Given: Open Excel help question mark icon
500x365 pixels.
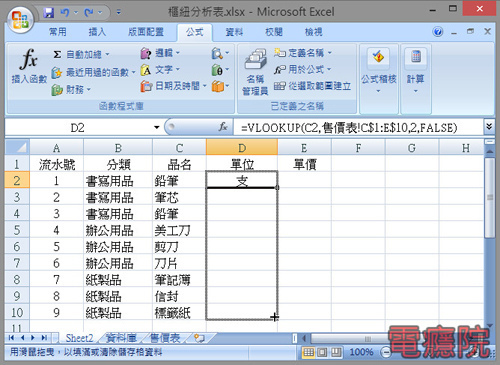Looking at the screenshot, I should point(438,32).
